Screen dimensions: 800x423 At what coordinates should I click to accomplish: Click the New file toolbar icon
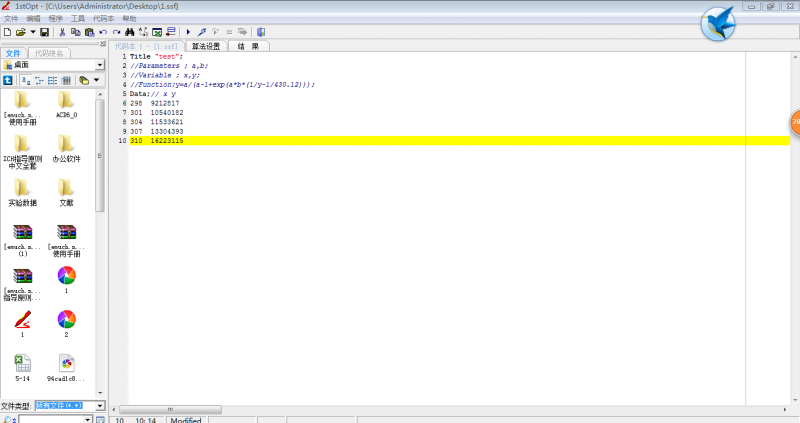click(x=7, y=32)
